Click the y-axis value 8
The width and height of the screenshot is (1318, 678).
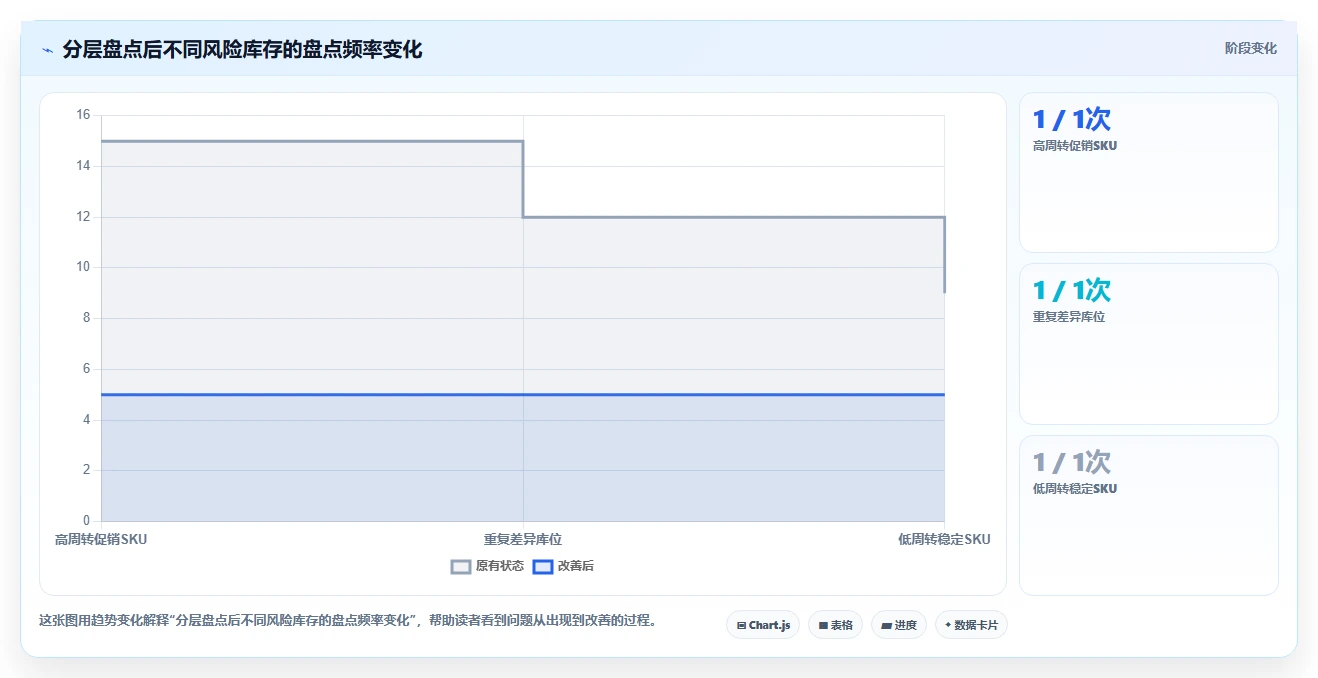coord(86,318)
